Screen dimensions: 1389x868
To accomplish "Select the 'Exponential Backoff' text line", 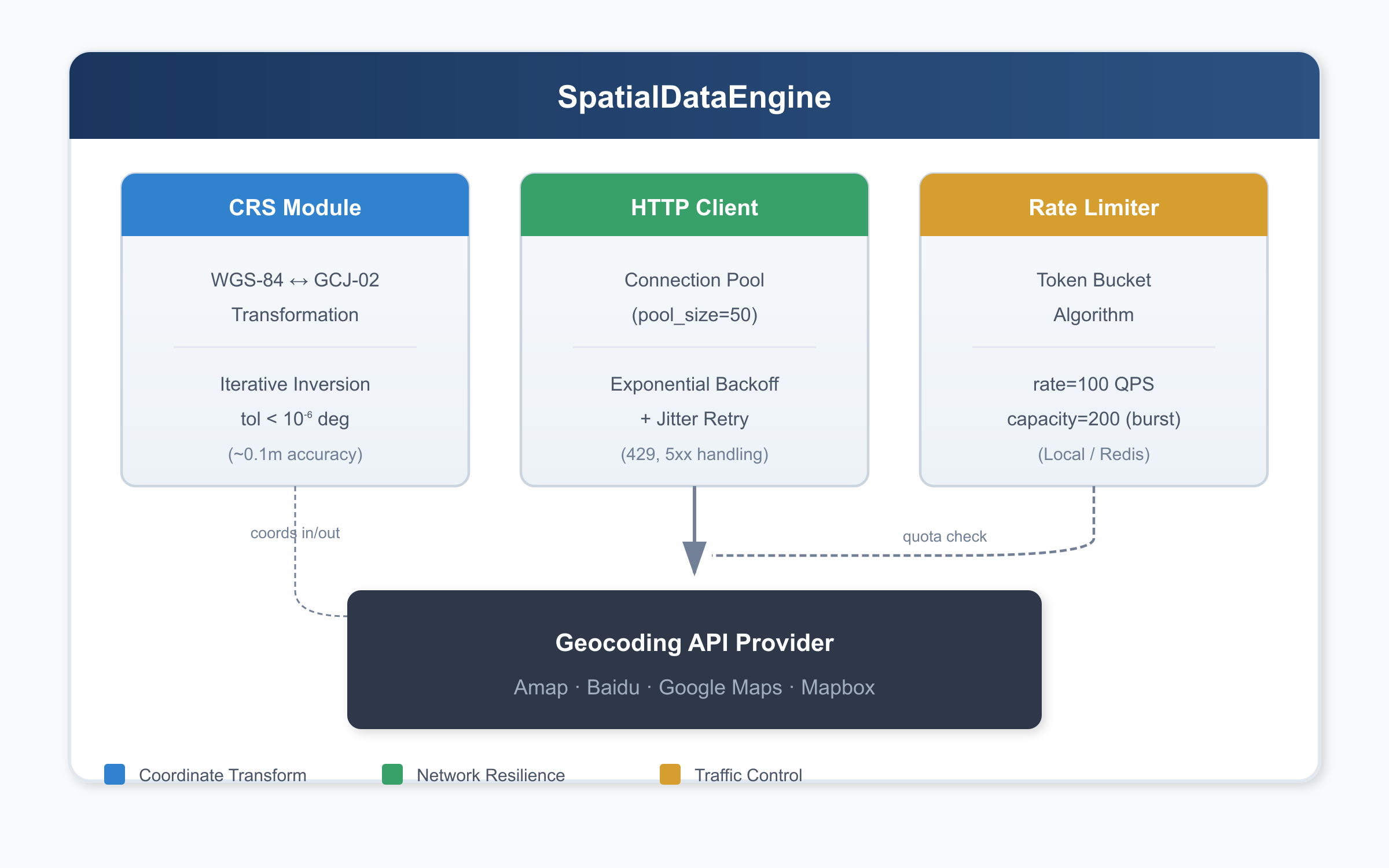I will (x=694, y=384).
